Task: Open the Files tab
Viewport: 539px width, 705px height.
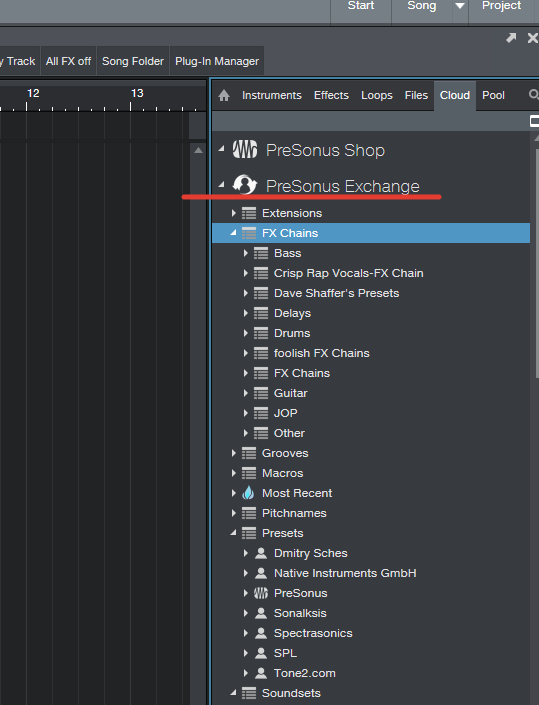Action: click(x=416, y=95)
